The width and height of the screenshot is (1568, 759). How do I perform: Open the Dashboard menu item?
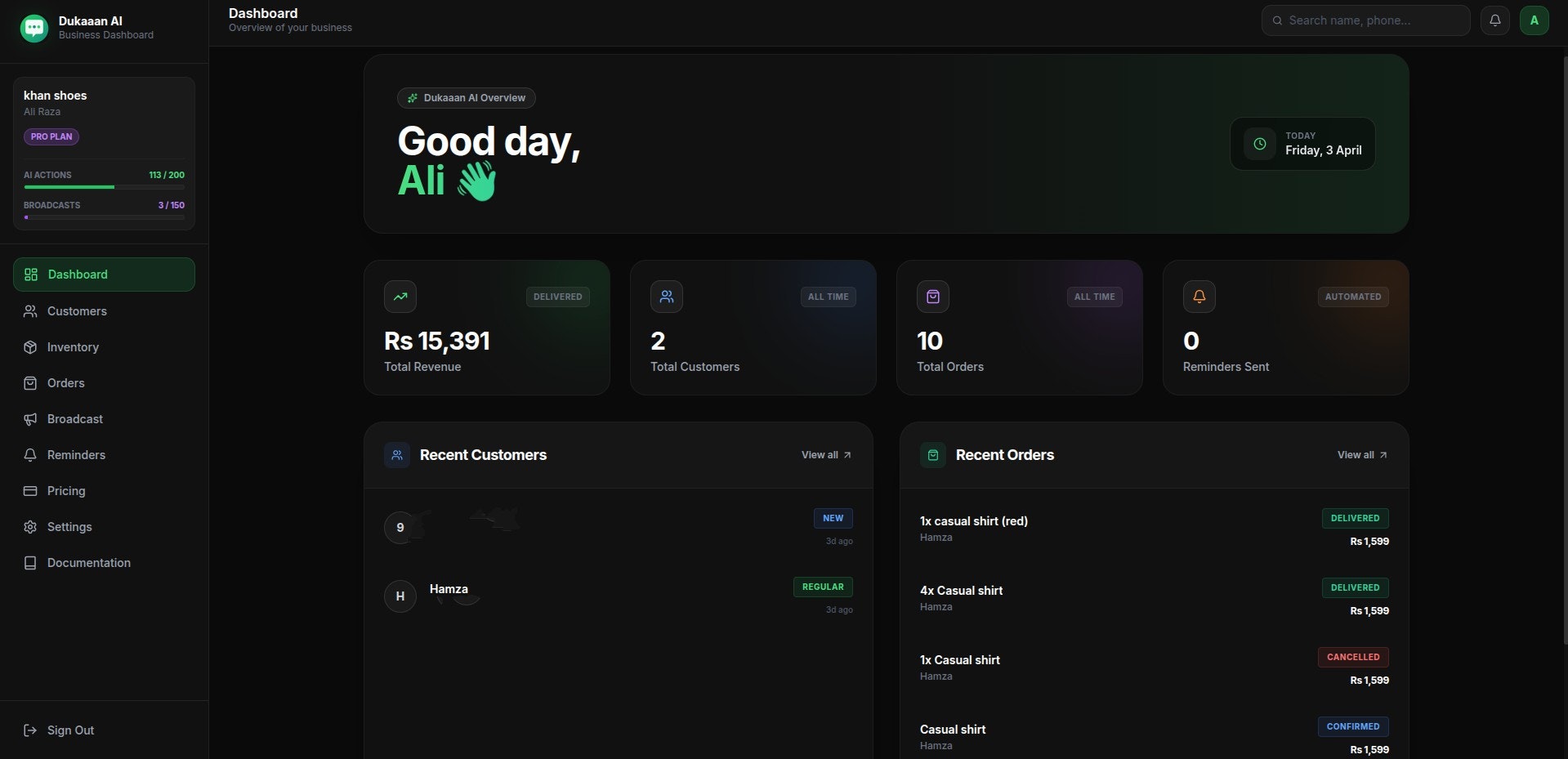coord(104,275)
